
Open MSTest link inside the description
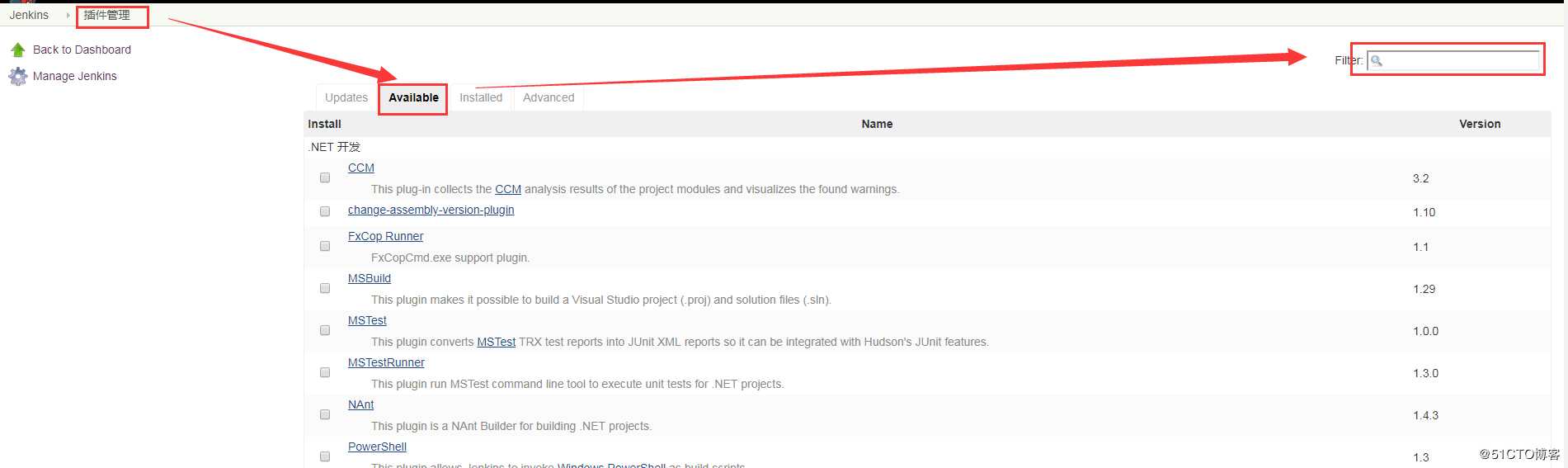point(497,342)
